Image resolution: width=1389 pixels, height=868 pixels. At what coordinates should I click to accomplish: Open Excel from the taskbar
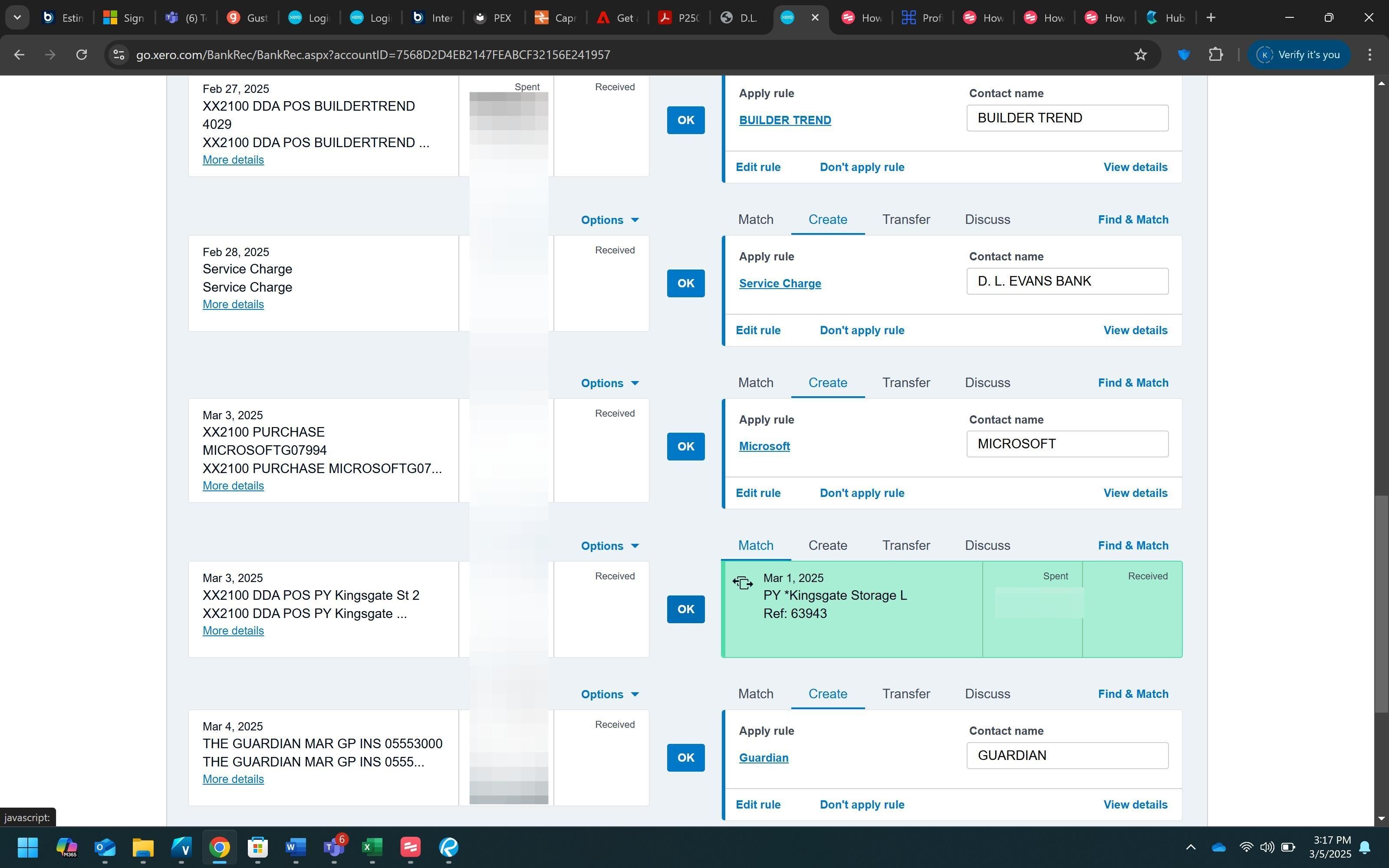click(x=372, y=847)
